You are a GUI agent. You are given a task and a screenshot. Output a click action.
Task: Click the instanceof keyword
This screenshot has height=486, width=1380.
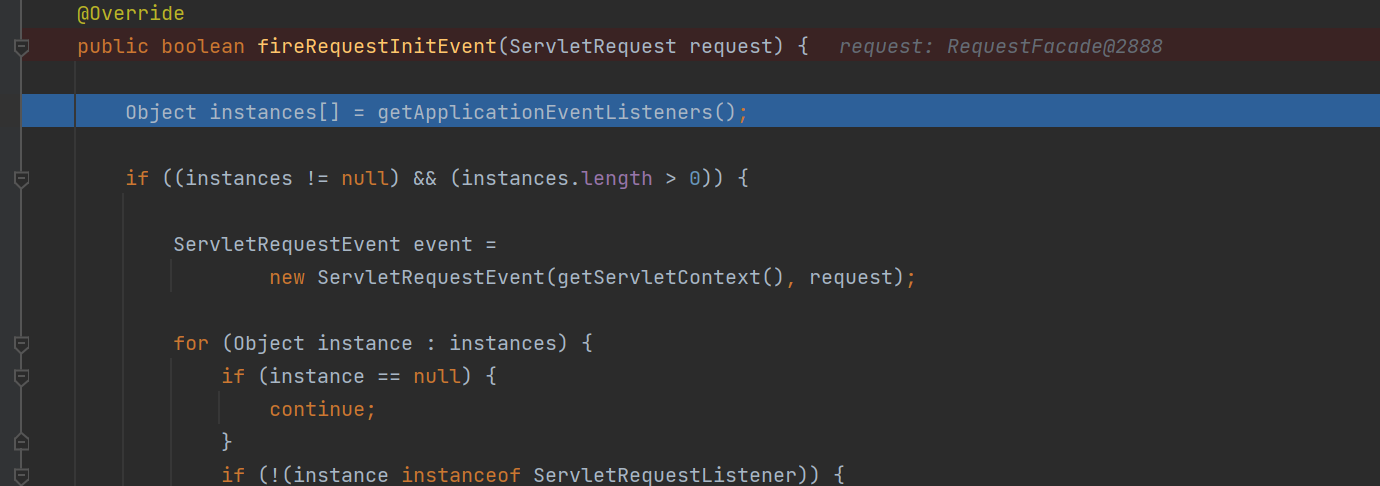coord(461,475)
